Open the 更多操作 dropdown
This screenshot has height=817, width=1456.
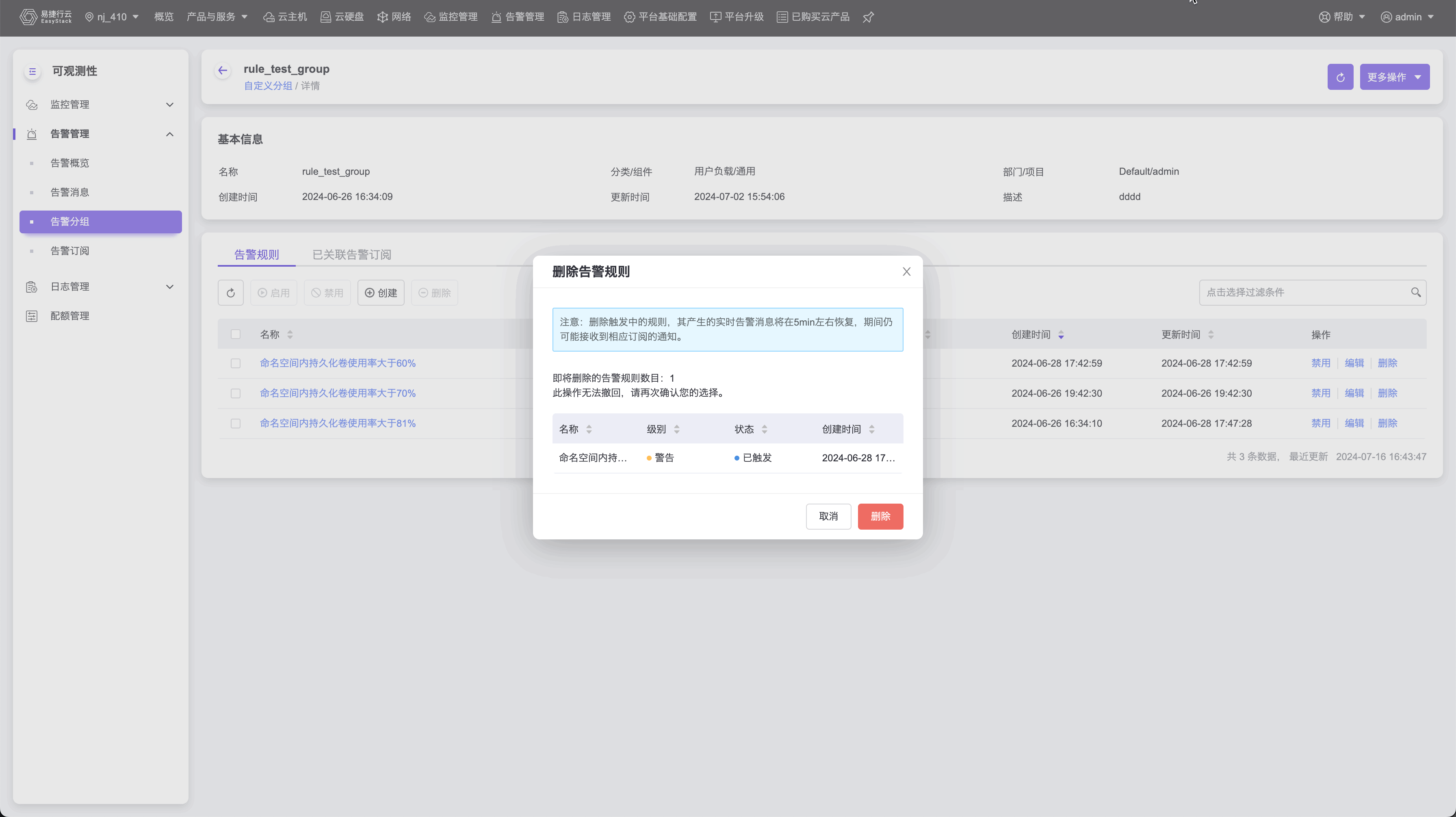pyautogui.click(x=1394, y=77)
